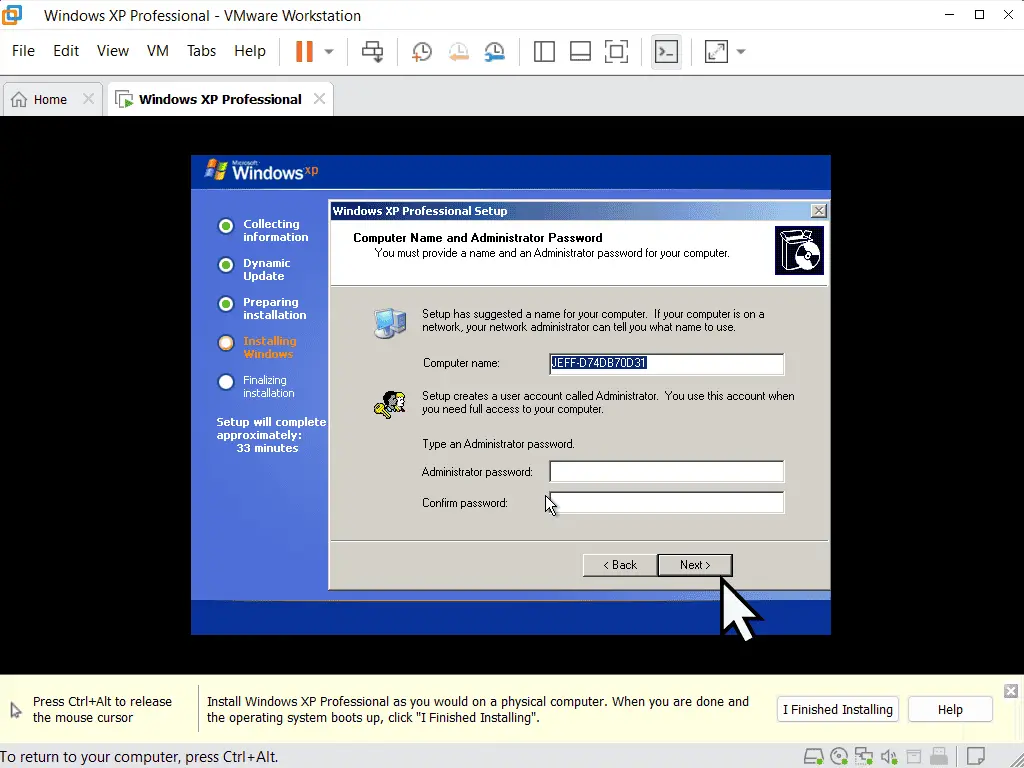Dismiss the yellow install hint bar
The height and width of the screenshot is (768, 1024).
(1011, 691)
